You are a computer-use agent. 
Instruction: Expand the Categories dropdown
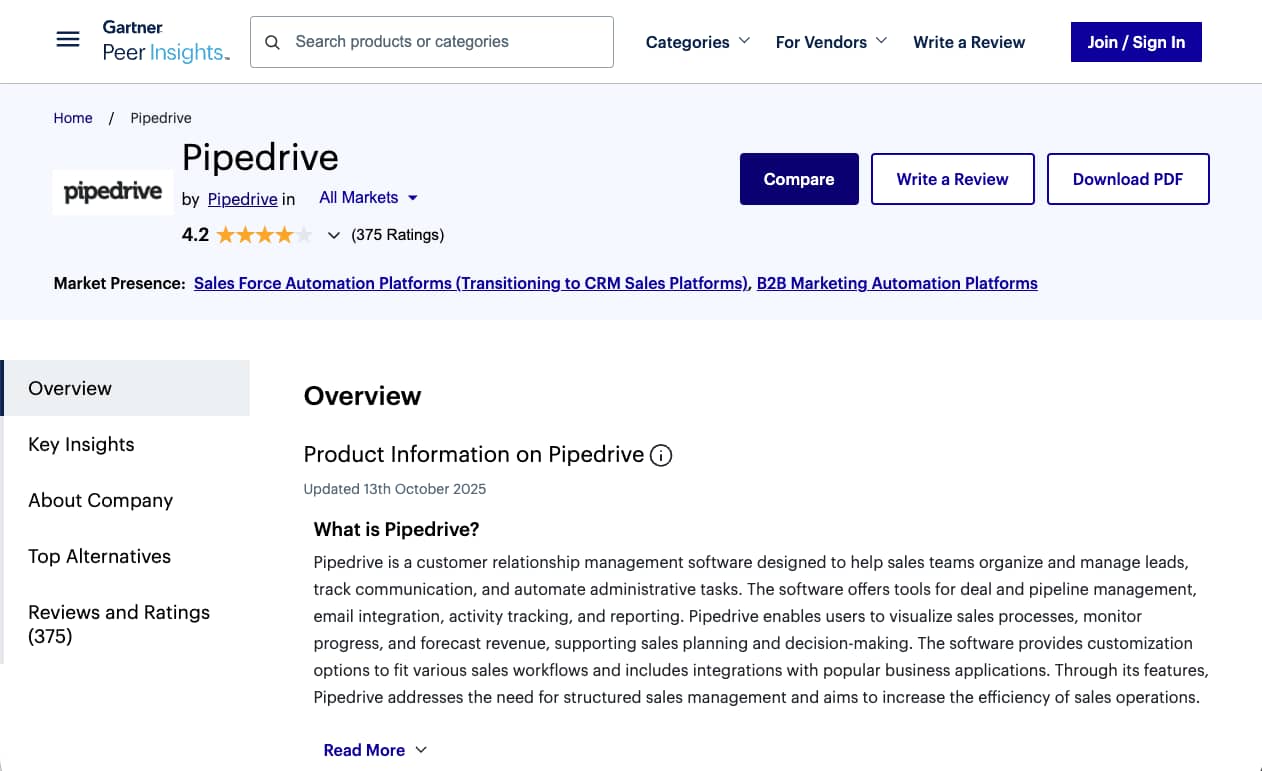(698, 42)
